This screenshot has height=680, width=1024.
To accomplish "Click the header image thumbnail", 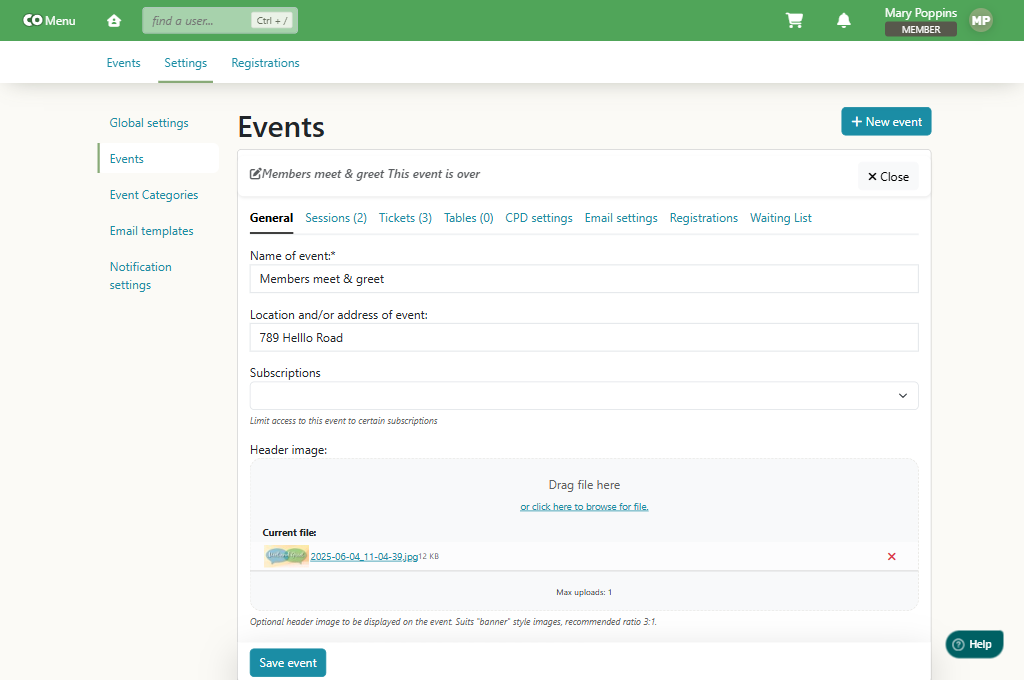I will [285, 557].
